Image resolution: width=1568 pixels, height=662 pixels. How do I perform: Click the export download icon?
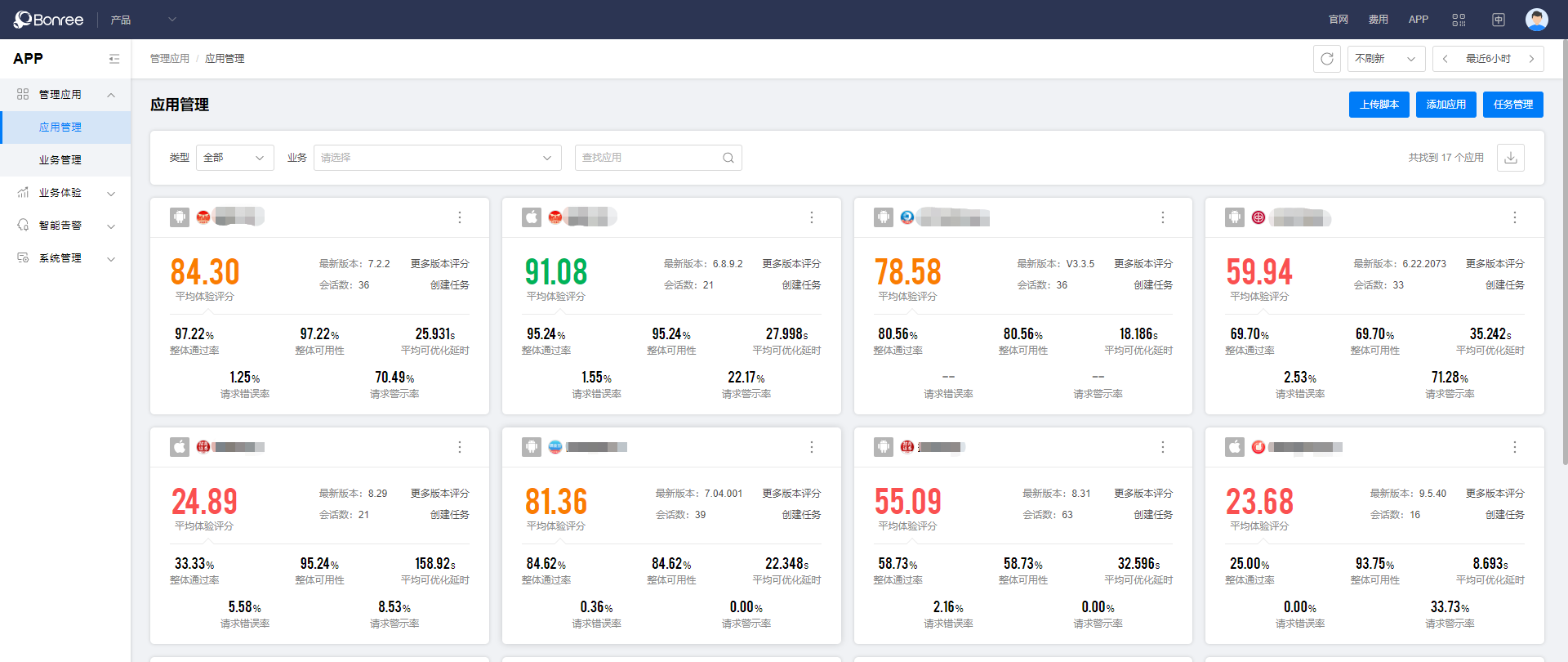pyautogui.click(x=1511, y=158)
